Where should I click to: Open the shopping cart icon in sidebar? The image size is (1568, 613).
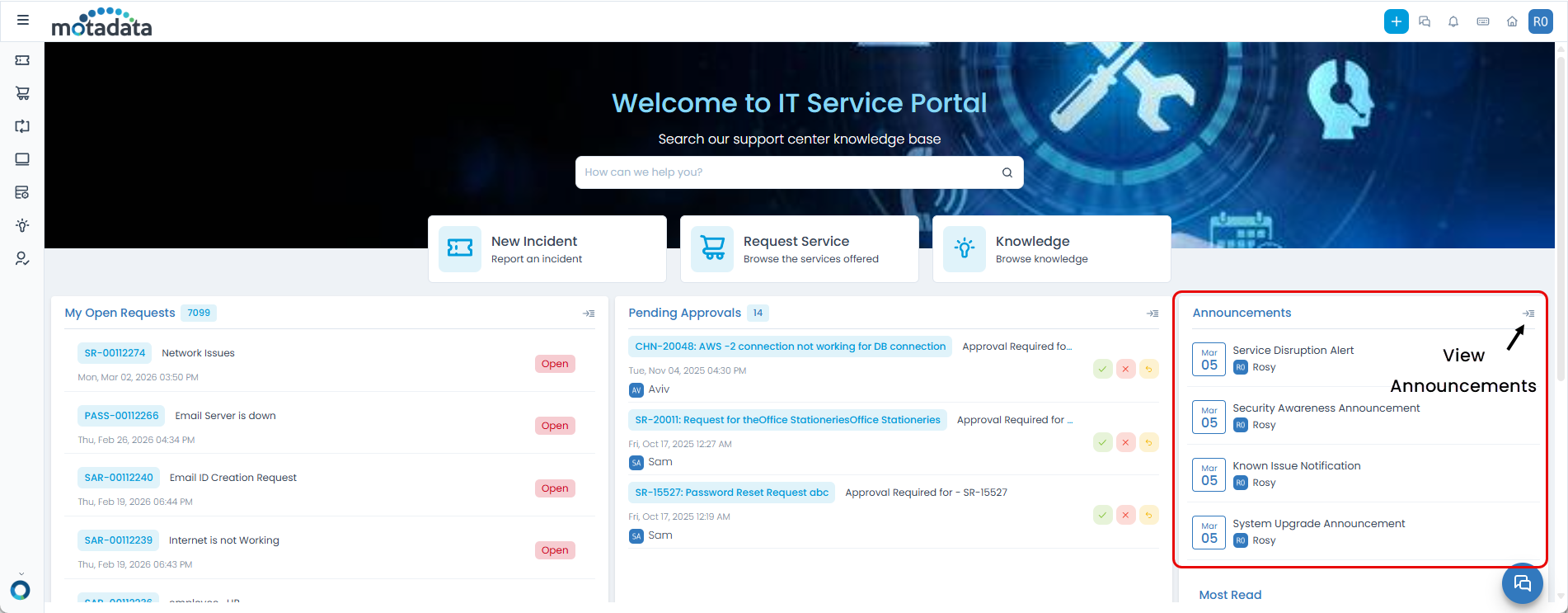[x=22, y=93]
